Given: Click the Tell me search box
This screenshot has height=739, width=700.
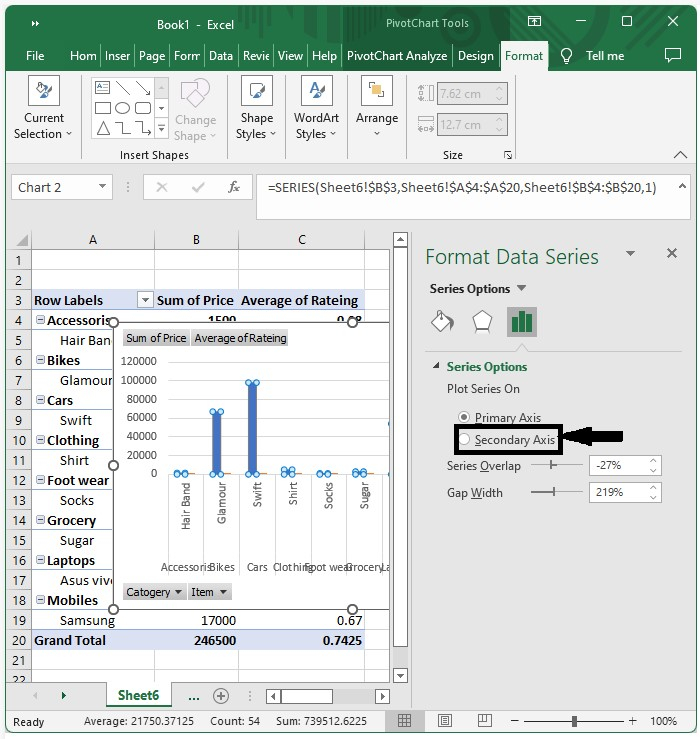Looking at the screenshot, I should 605,56.
